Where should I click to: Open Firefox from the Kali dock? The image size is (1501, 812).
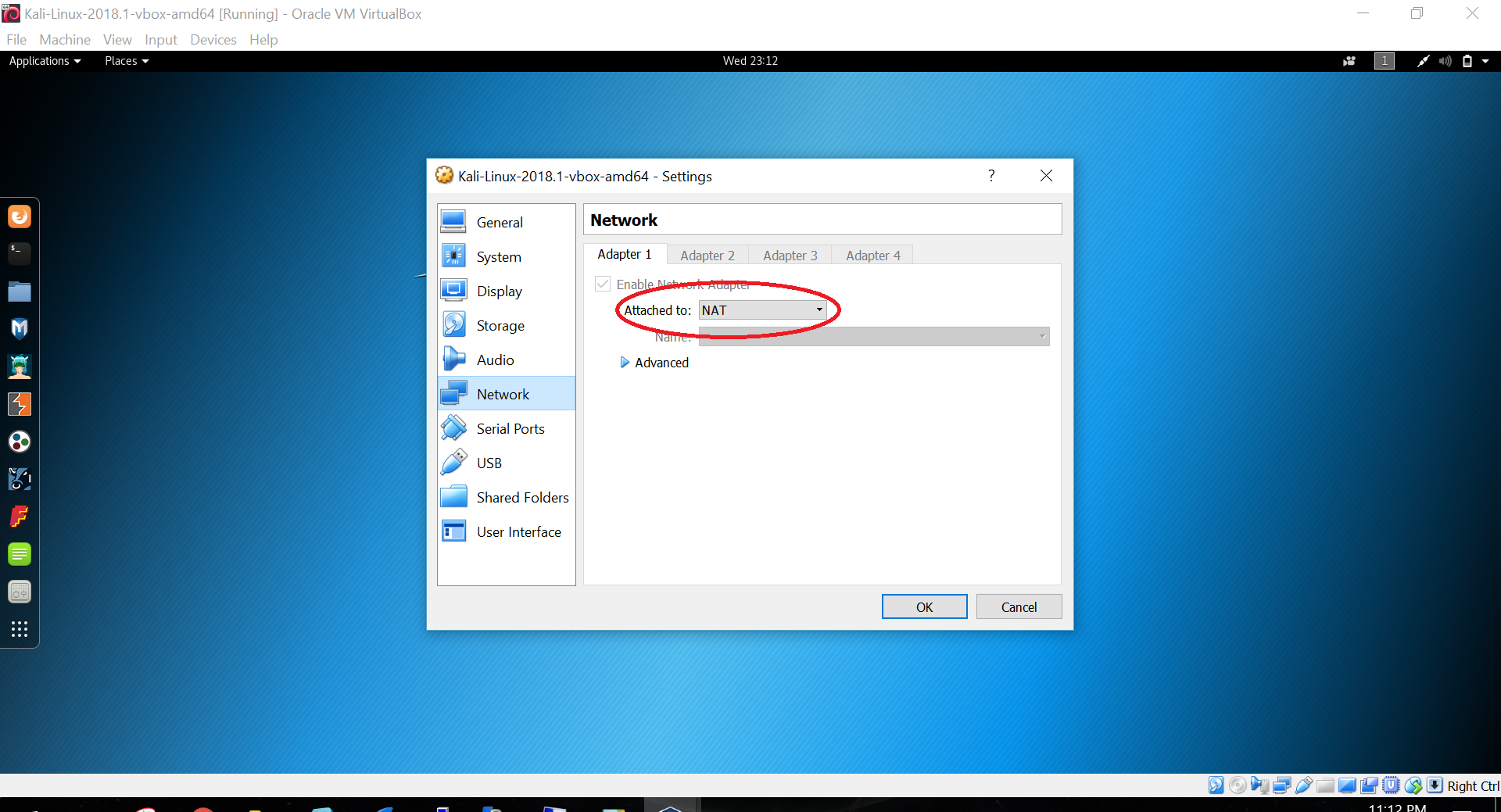20,216
